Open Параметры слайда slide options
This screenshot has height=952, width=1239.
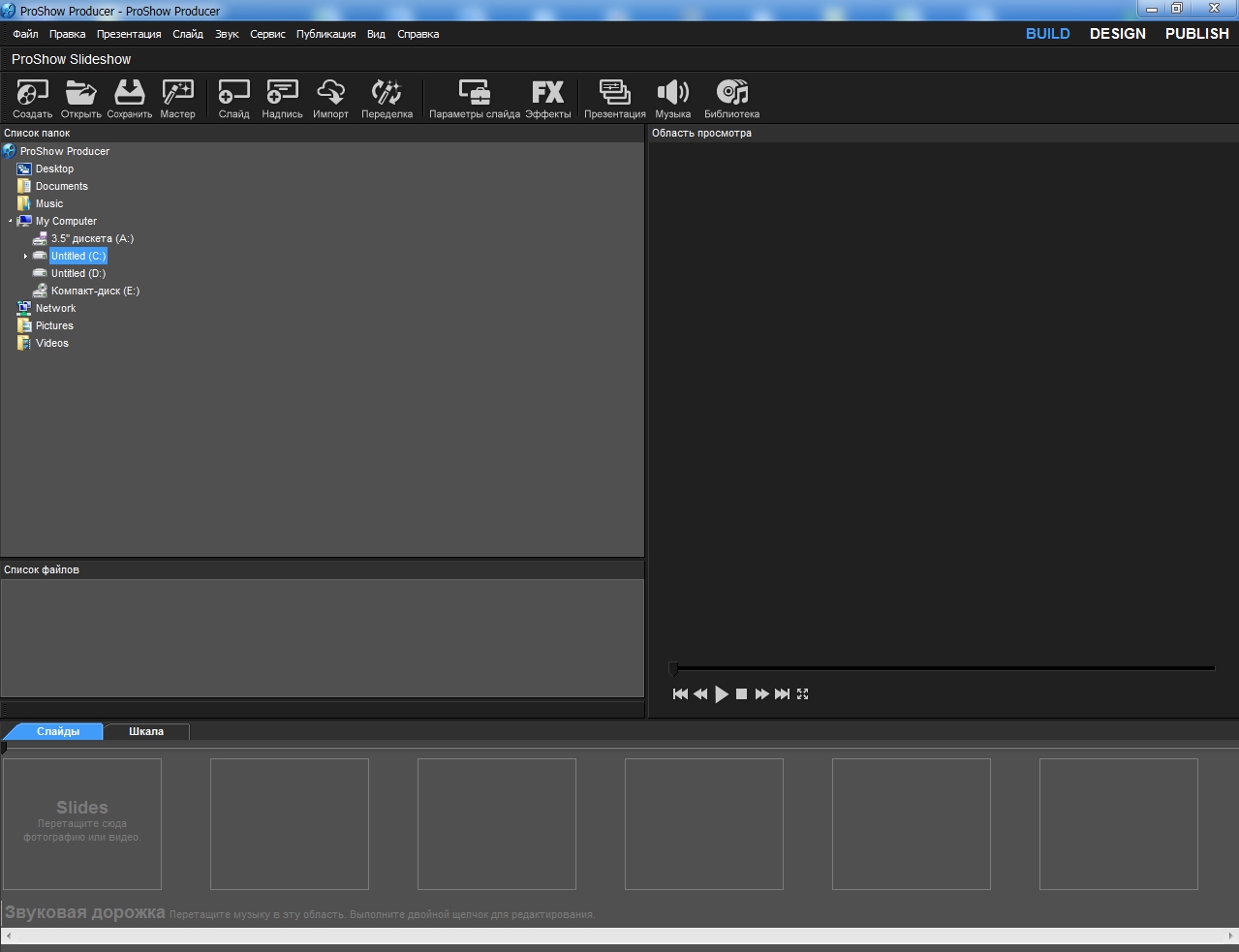474,99
